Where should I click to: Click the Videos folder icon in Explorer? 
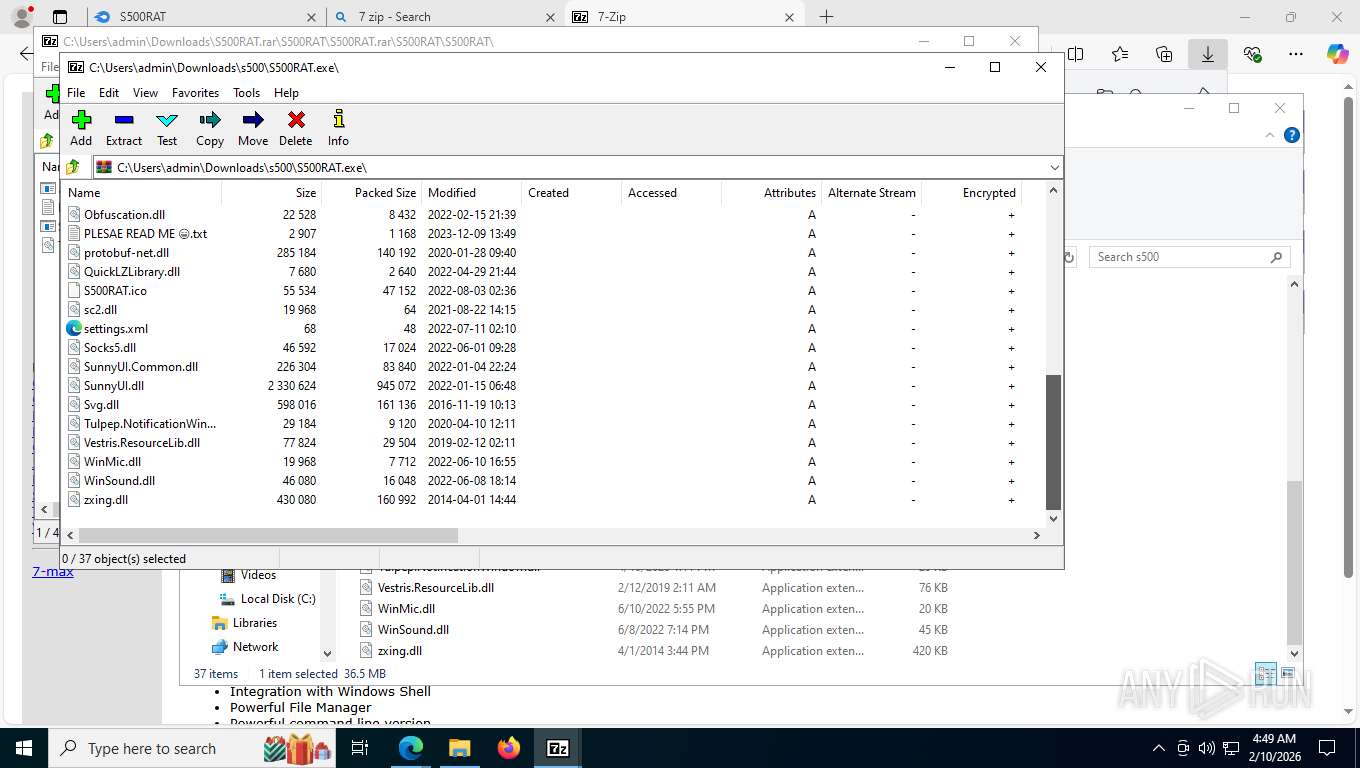[x=227, y=575]
